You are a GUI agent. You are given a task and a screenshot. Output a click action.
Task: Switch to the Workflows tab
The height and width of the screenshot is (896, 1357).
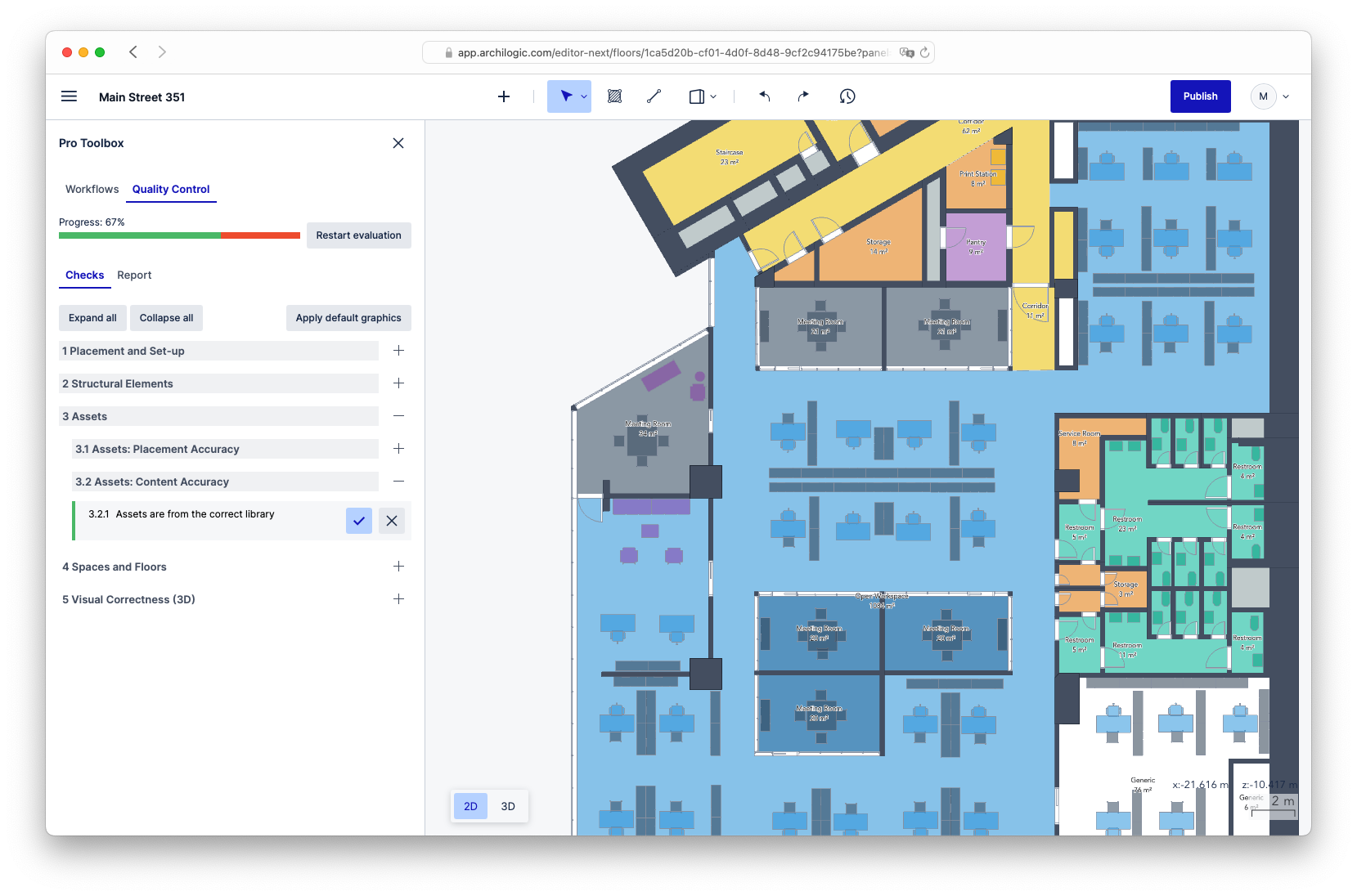click(x=92, y=189)
